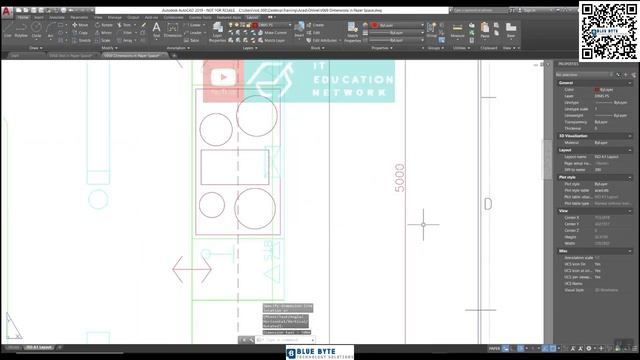The height and width of the screenshot is (360, 640).
Task: Open the status bar customization menu icon
Action: (x=635, y=348)
